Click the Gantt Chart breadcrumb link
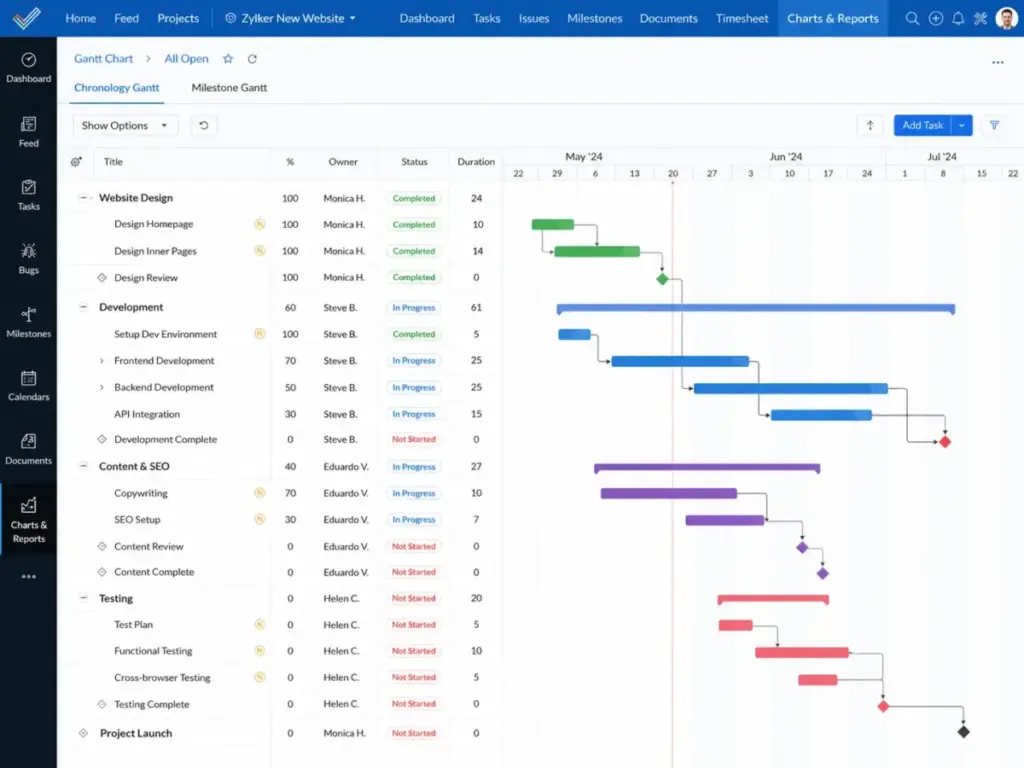This screenshot has width=1024, height=768. (x=103, y=59)
